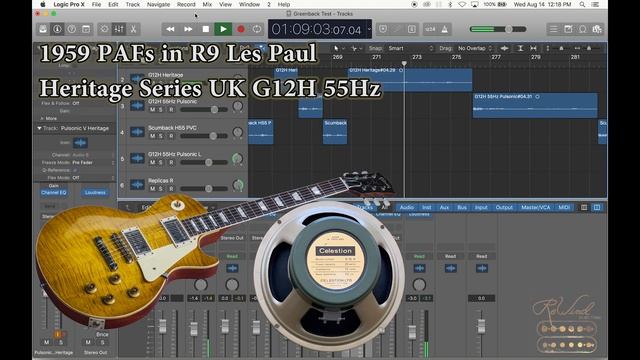Solo the G12H 55Hz Pulsonic track

(x=161, y=110)
